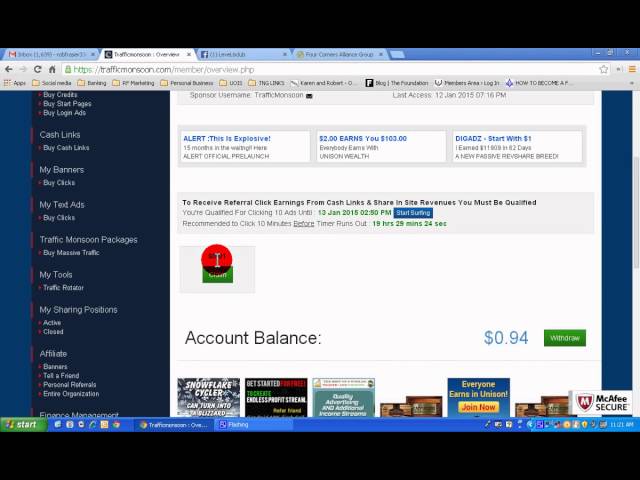The height and width of the screenshot is (480, 640).
Task: Open Members Area Log In bookmark
Action: tap(467, 83)
